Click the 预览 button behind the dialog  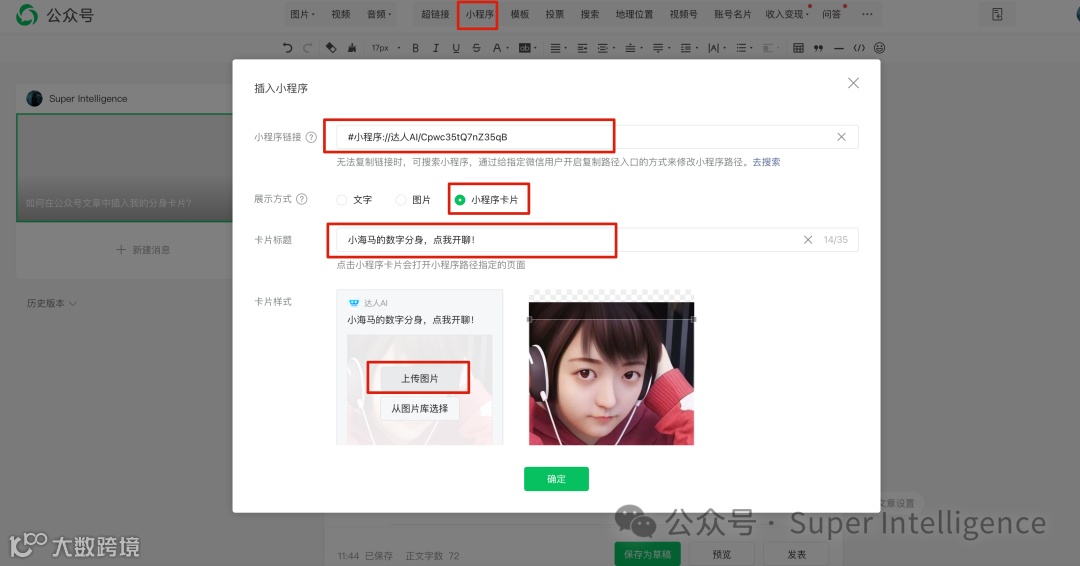click(x=722, y=554)
